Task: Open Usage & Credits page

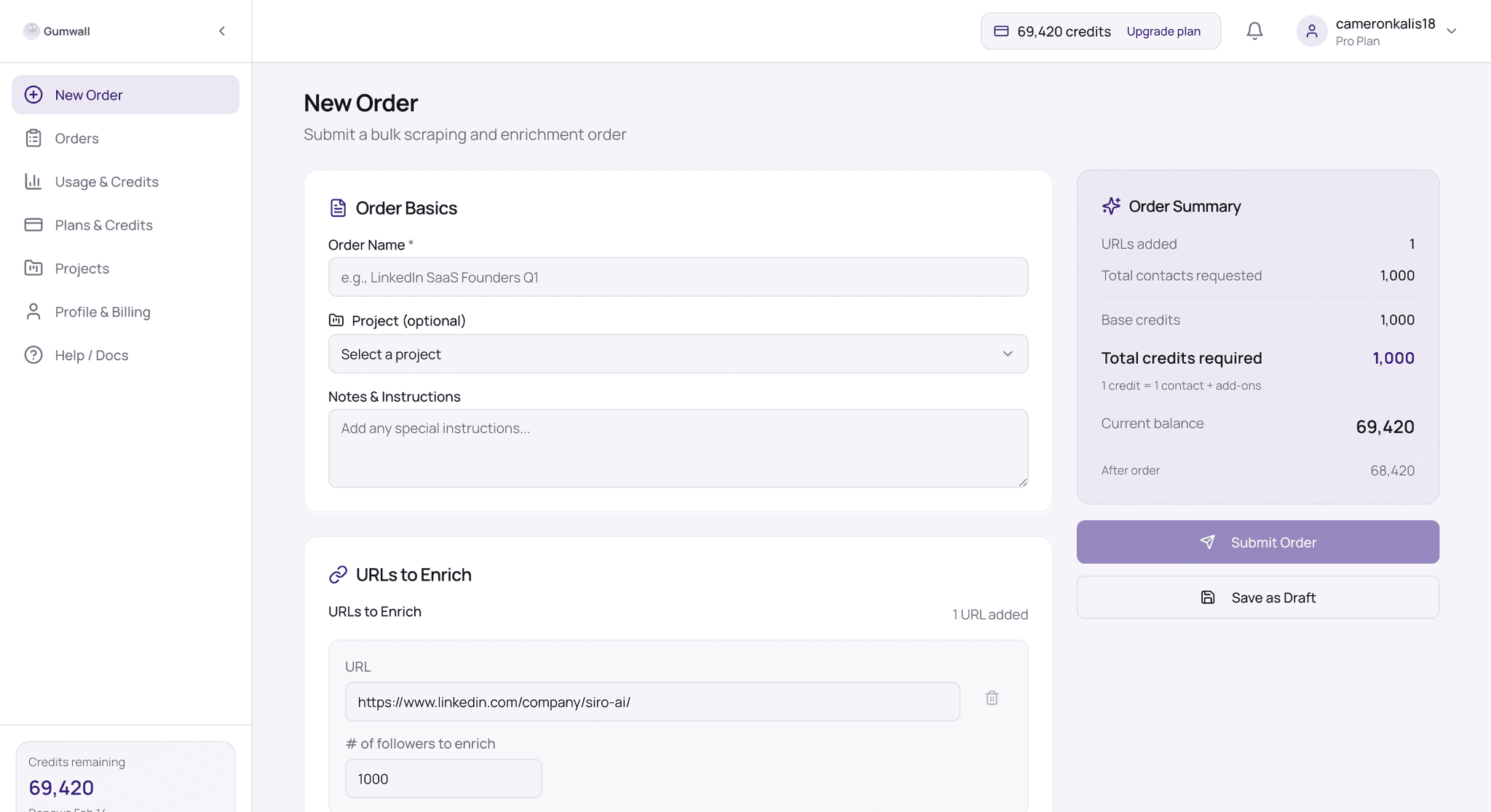Action: point(106,182)
